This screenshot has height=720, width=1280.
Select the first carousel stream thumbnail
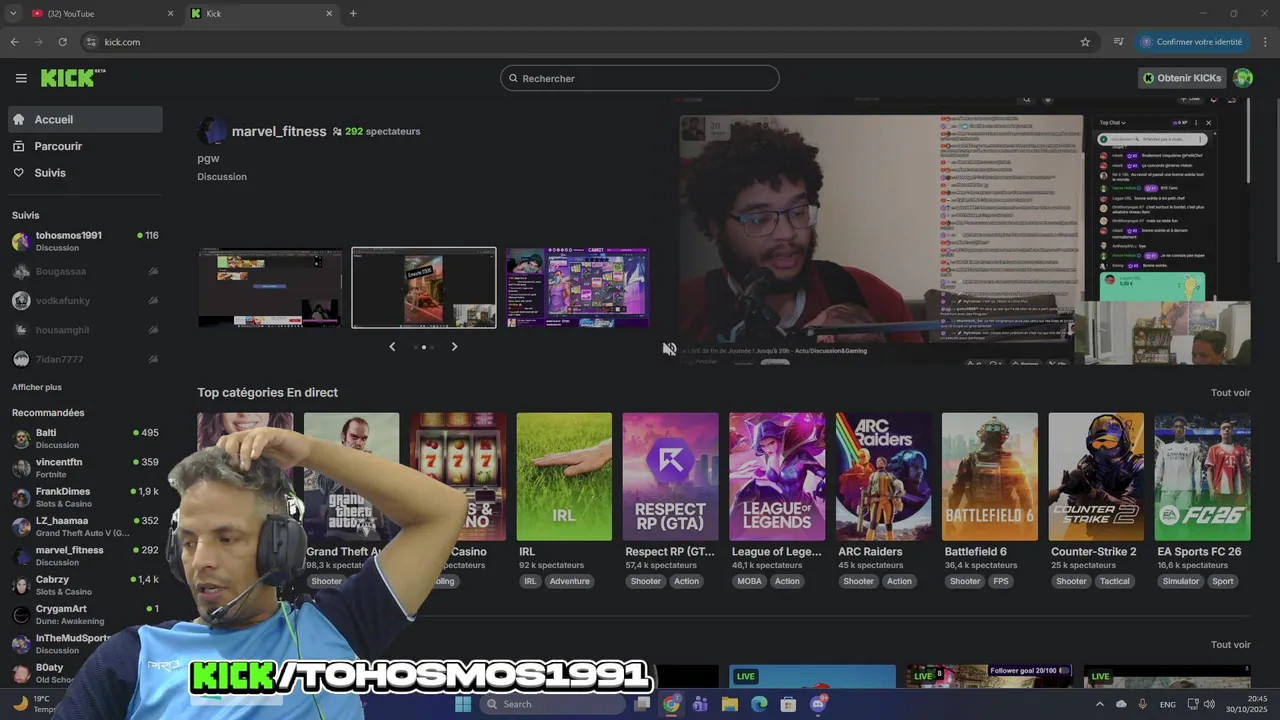[270, 288]
